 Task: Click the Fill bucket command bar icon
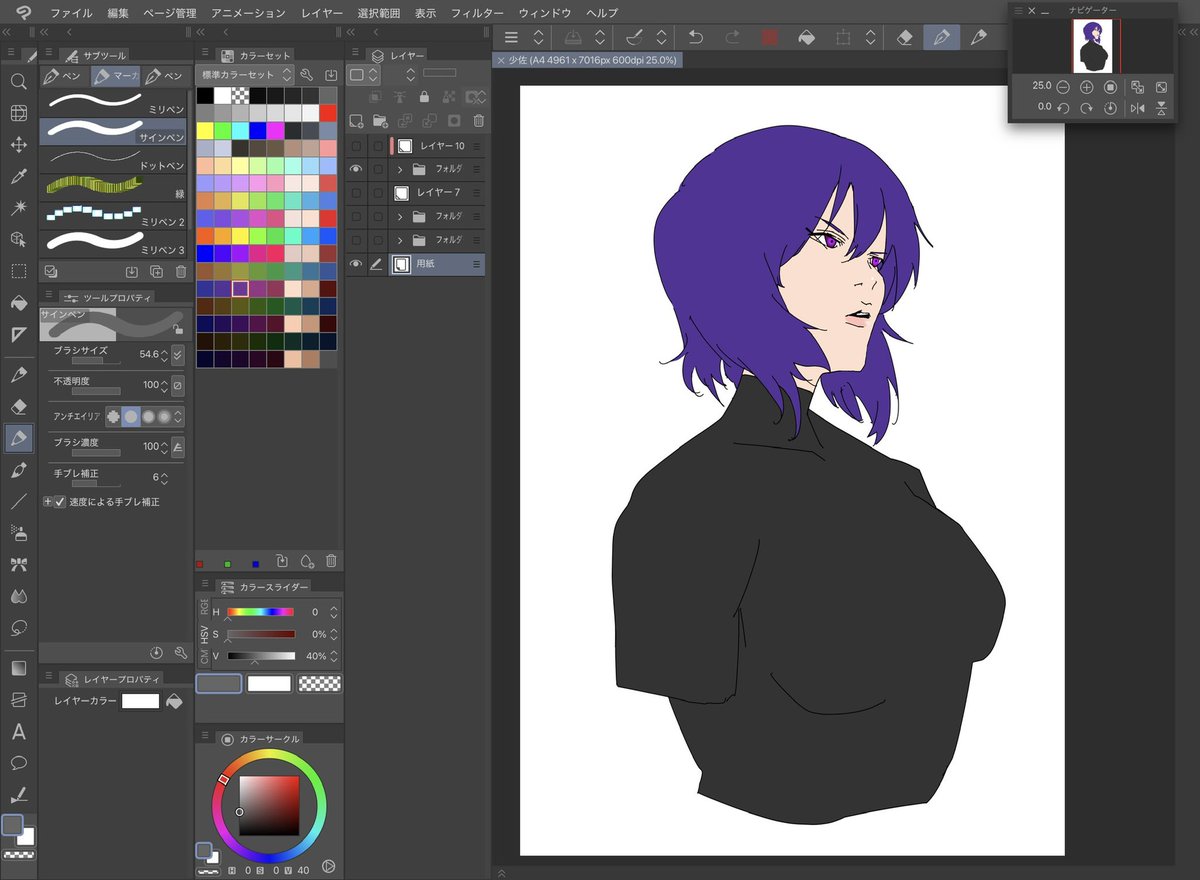806,37
